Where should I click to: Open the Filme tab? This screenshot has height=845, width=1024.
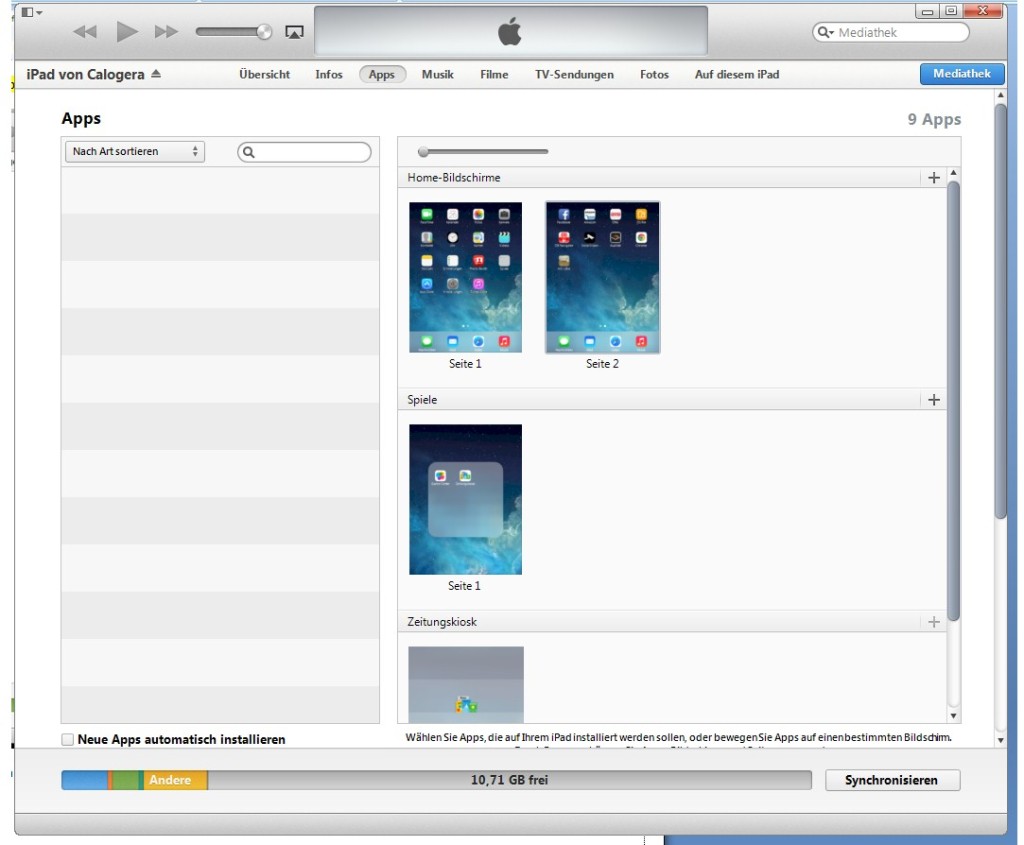494,74
